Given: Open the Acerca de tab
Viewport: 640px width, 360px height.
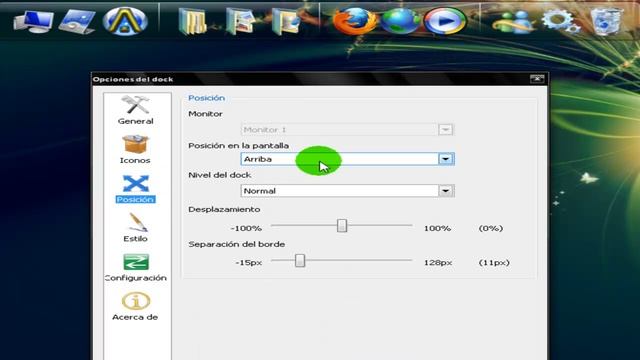Looking at the screenshot, I should coord(135,307).
